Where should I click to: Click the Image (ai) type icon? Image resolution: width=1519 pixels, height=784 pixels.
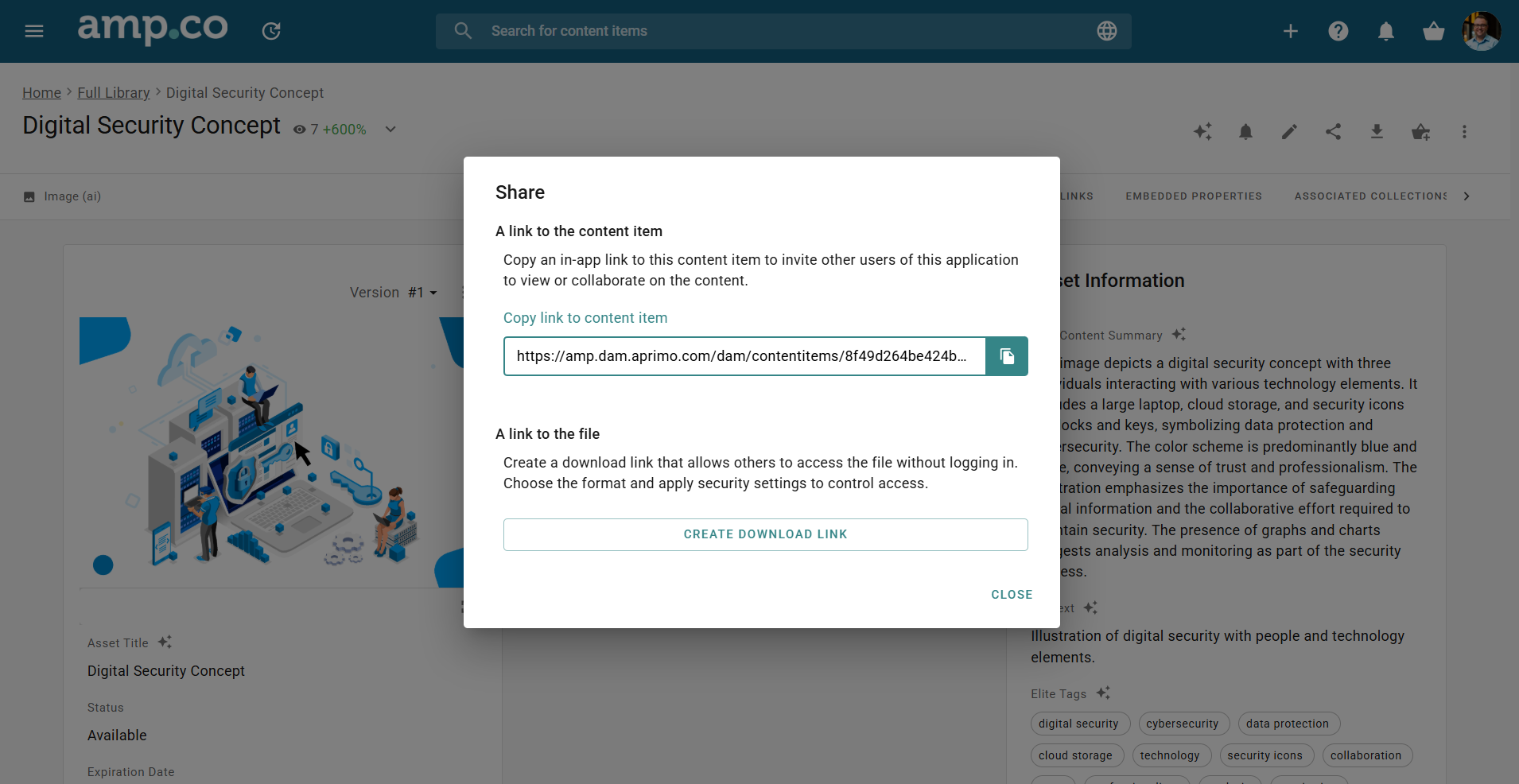[x=29, y=196]
